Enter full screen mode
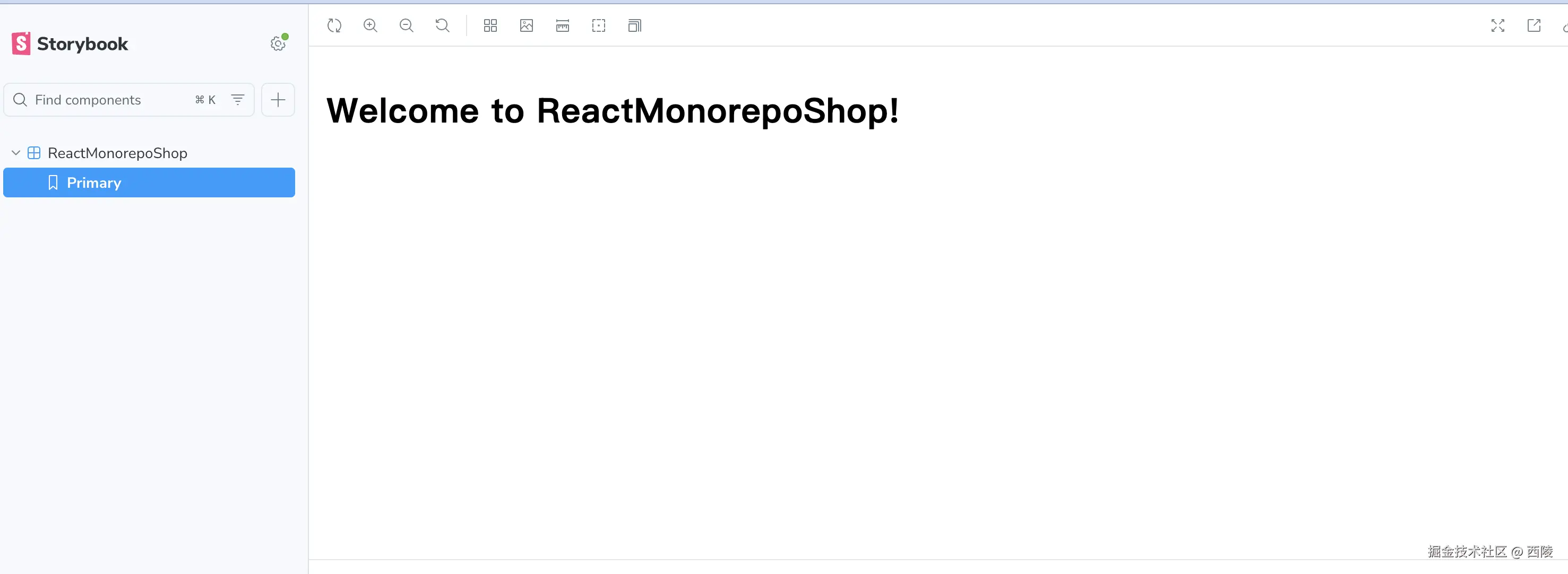The height and width of the screenshot is (574, 1568). tap(1497, 25)
